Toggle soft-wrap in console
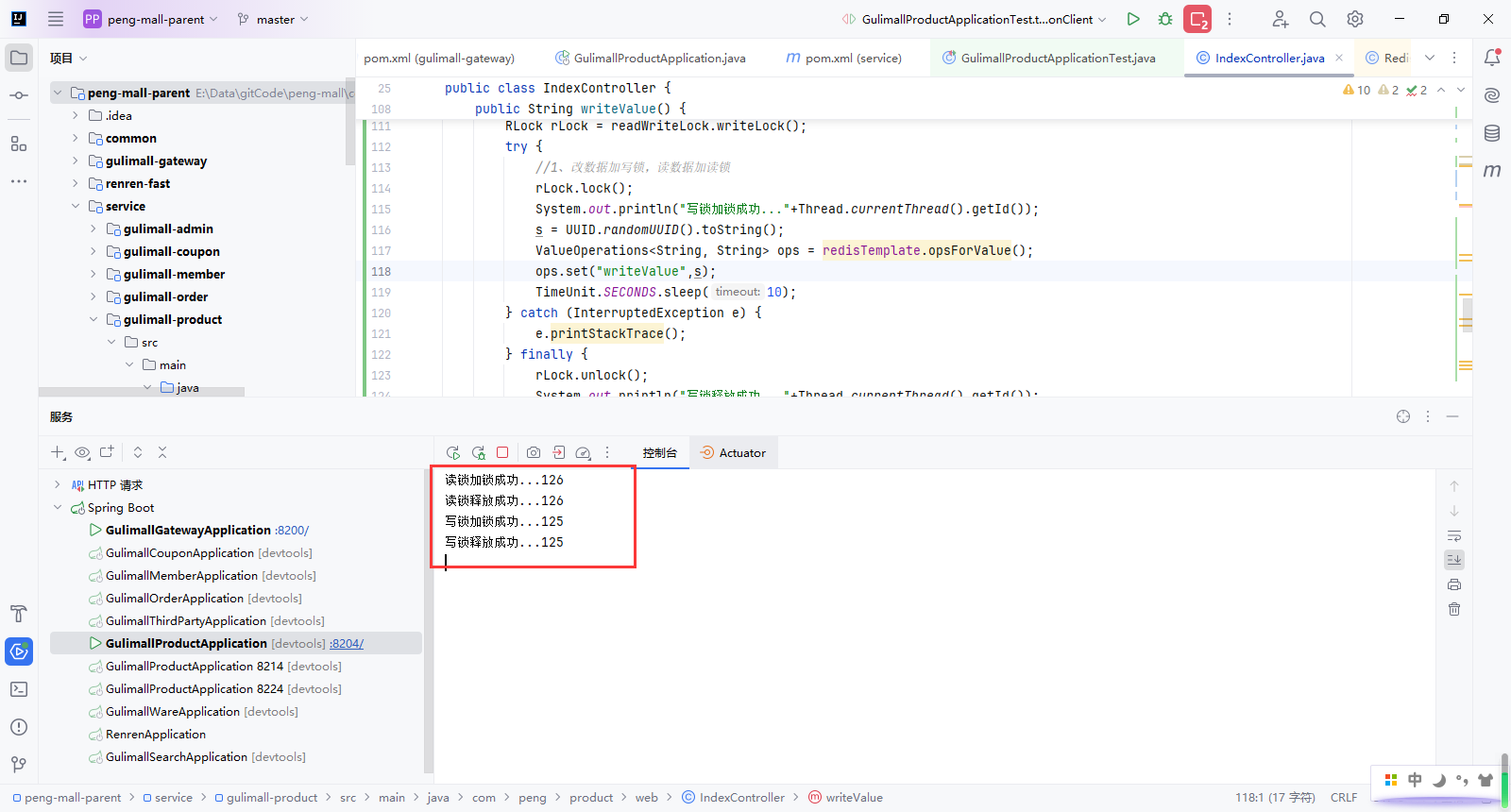 pos(1454,535)
